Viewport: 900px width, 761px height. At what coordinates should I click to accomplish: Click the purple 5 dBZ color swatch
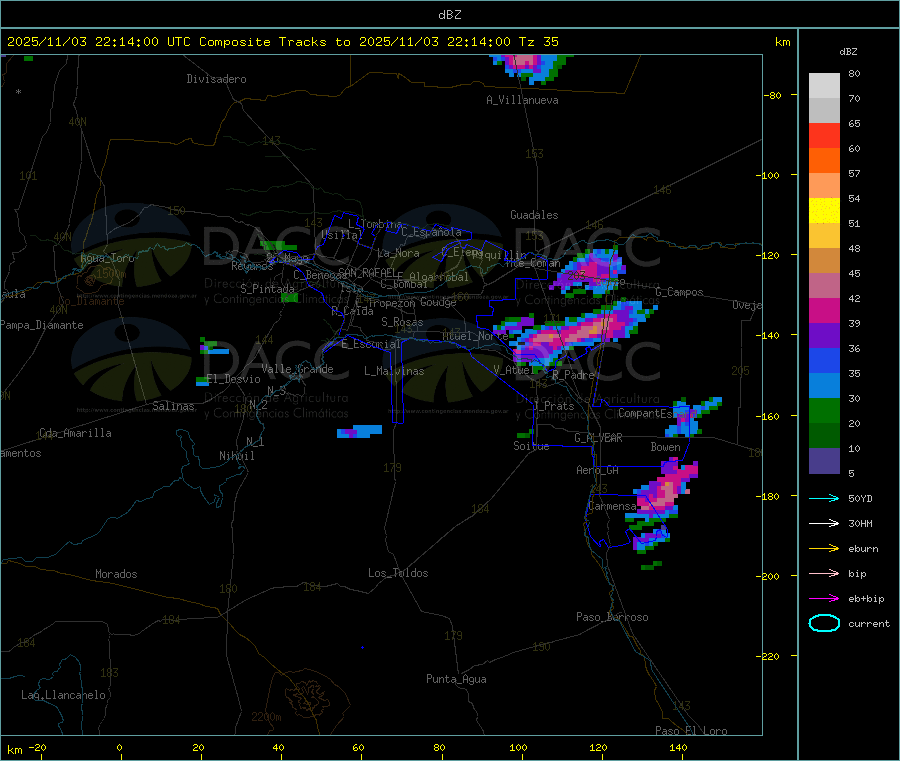tap(824, 461)
